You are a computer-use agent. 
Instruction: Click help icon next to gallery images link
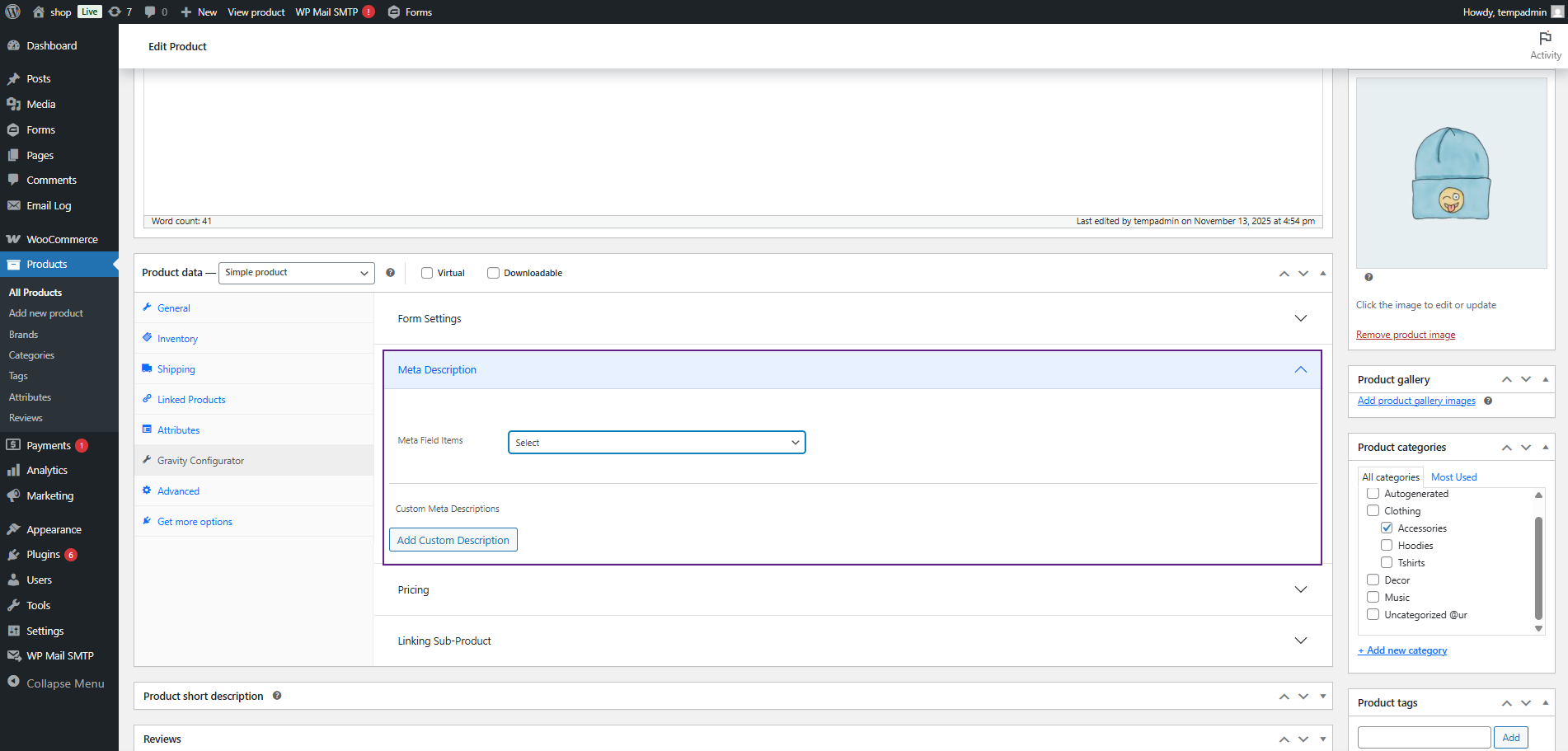pyautogui.click(x=1488, y=401)
